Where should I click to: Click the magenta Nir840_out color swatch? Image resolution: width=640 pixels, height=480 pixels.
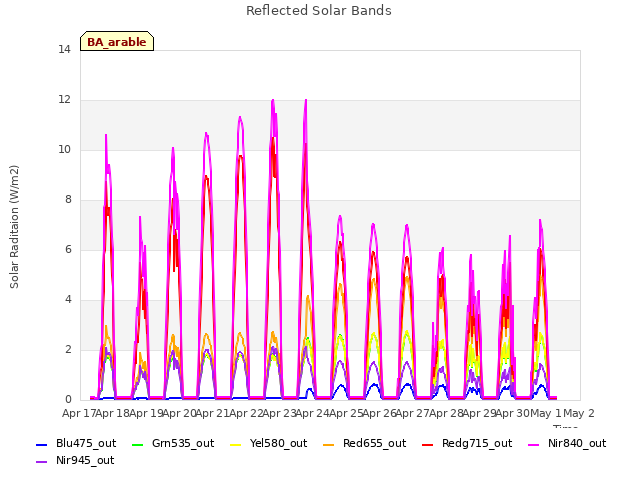click(533, 444)
